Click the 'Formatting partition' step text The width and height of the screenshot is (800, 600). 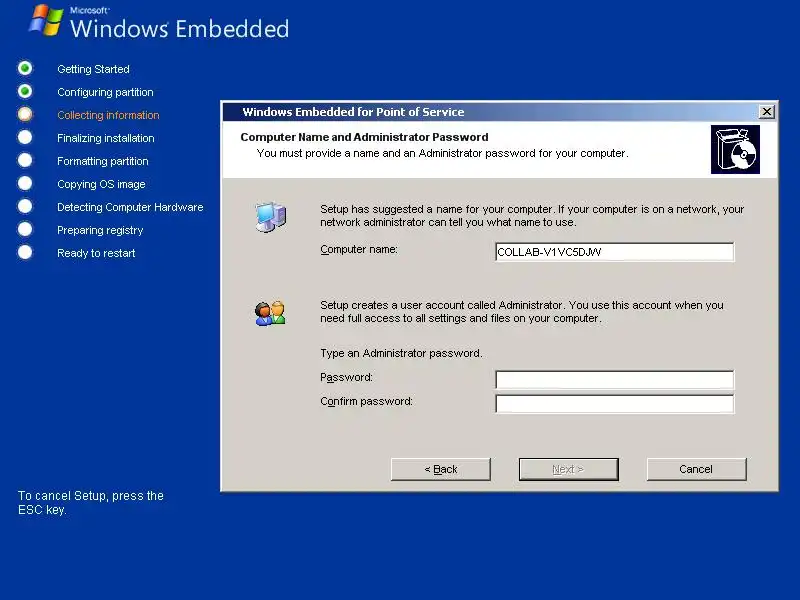103,161
